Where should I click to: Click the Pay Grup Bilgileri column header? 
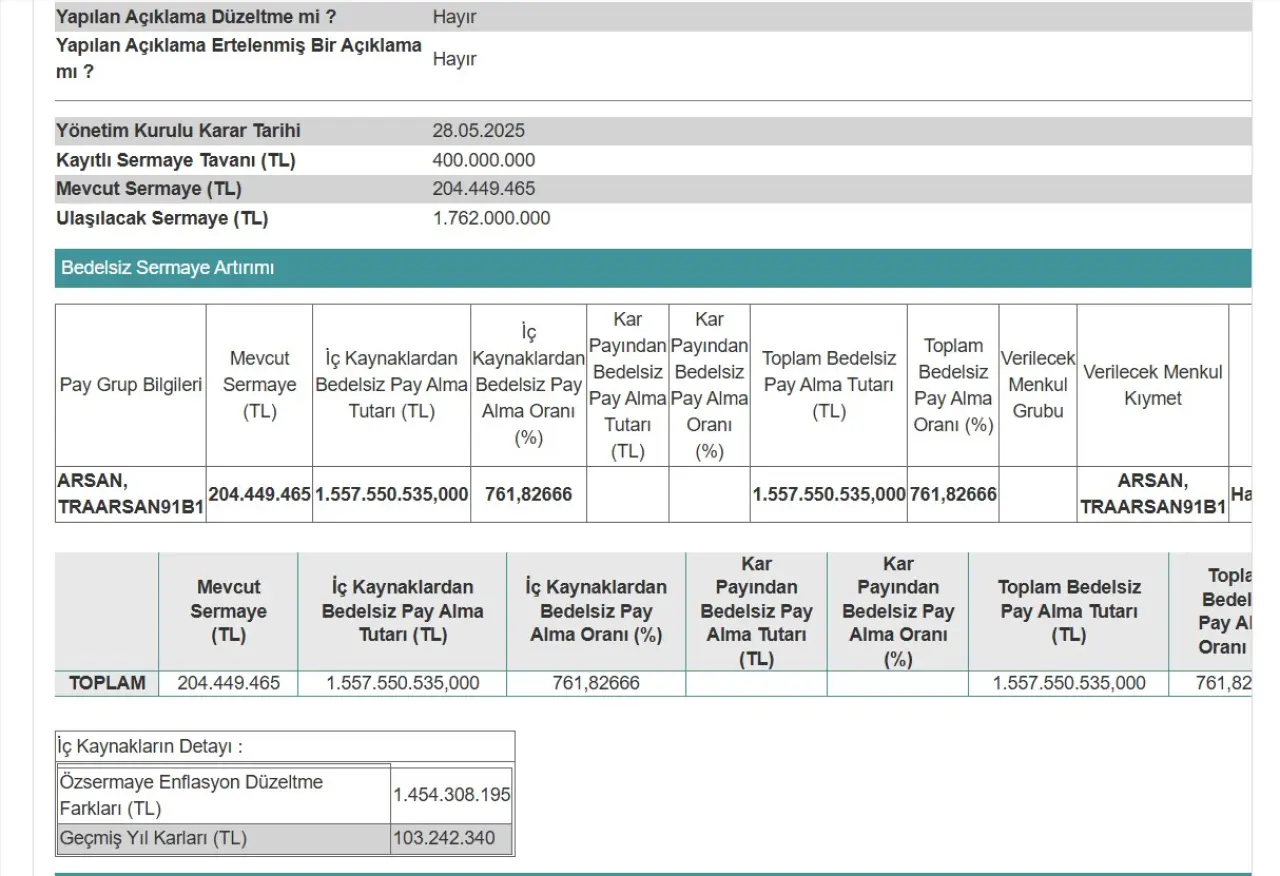pos(130,385)
